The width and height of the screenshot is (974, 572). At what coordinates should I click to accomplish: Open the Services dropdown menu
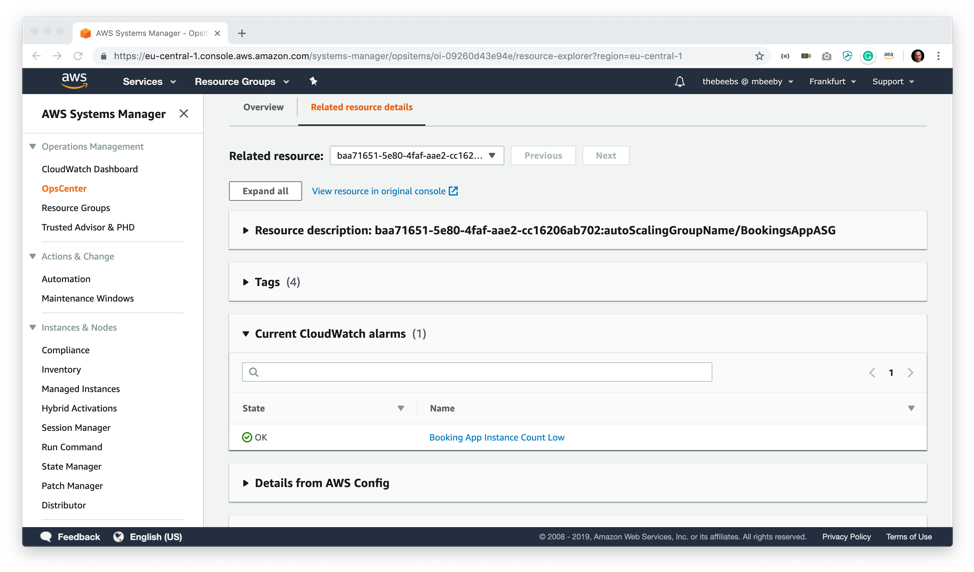click(x=149, y=81)
